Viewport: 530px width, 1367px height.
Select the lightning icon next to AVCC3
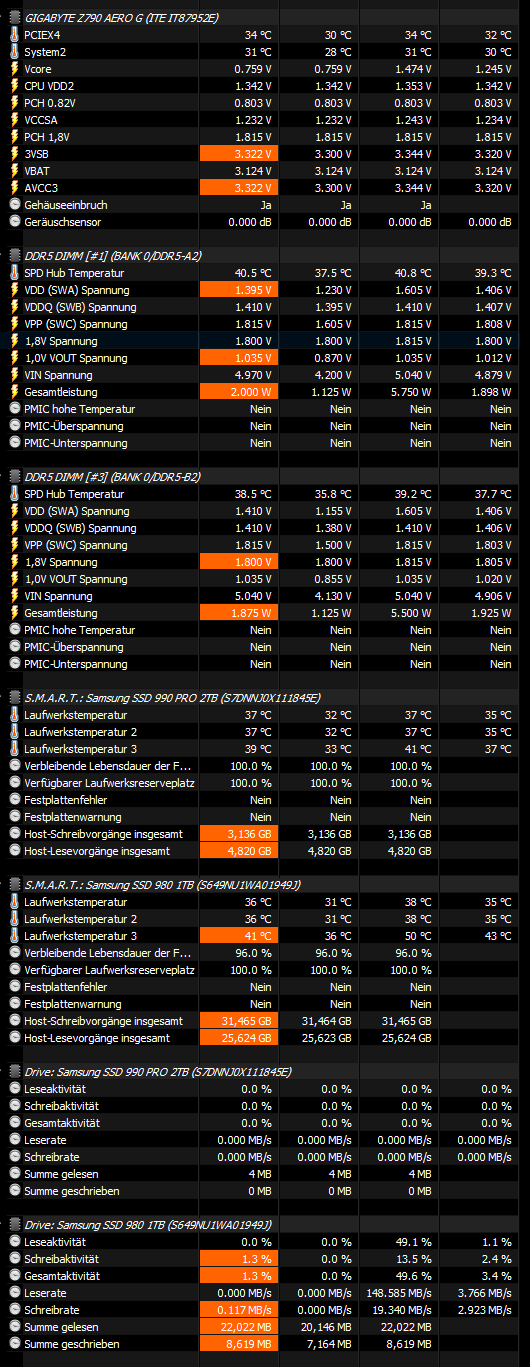(14, 188)
